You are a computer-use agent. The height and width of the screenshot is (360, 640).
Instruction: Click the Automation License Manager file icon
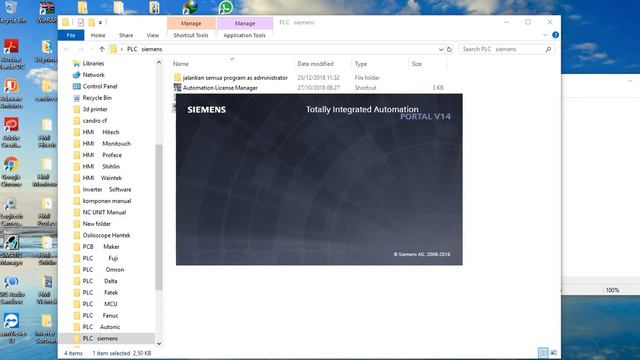pos(177,88)
